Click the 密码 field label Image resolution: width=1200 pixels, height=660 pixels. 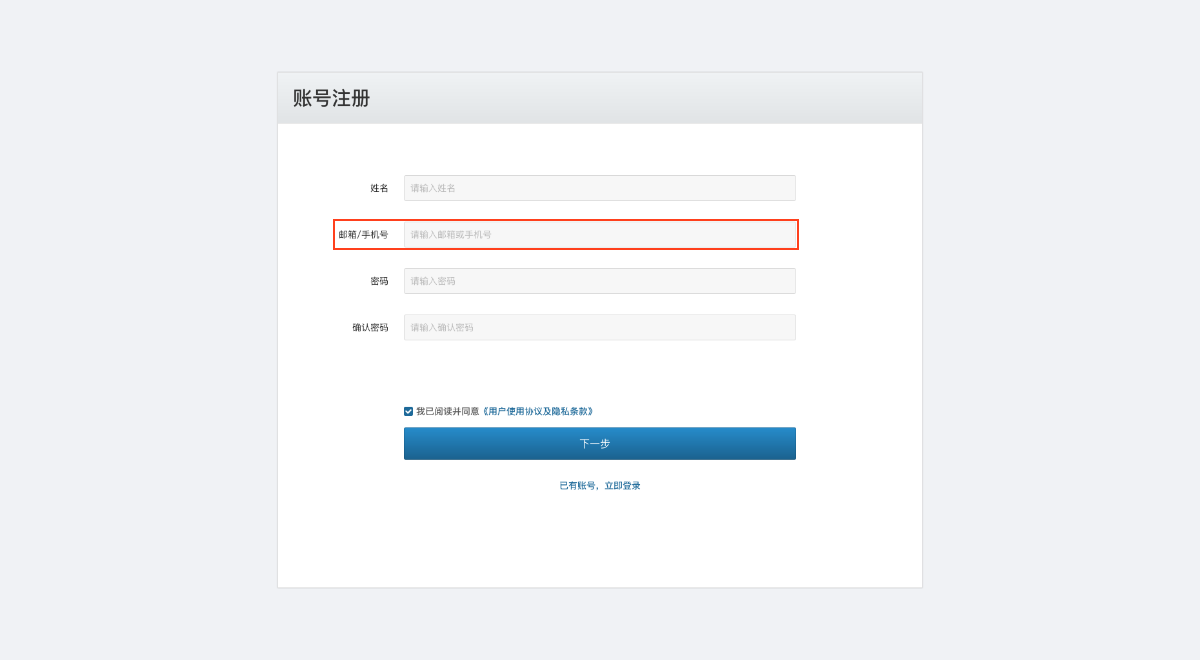(379, 281)
